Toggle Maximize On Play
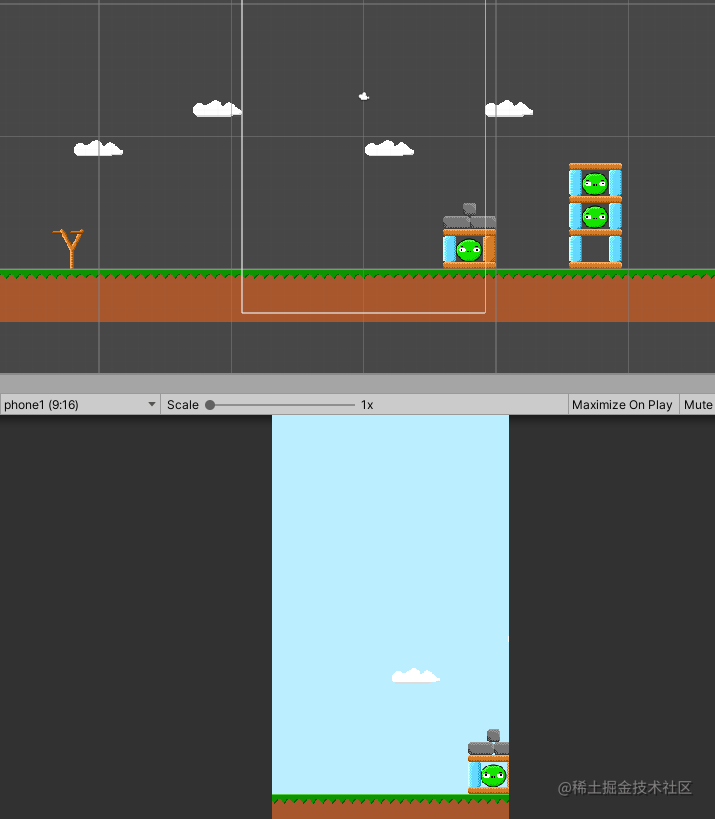This screenshot has width=715, height=819. 622,405
